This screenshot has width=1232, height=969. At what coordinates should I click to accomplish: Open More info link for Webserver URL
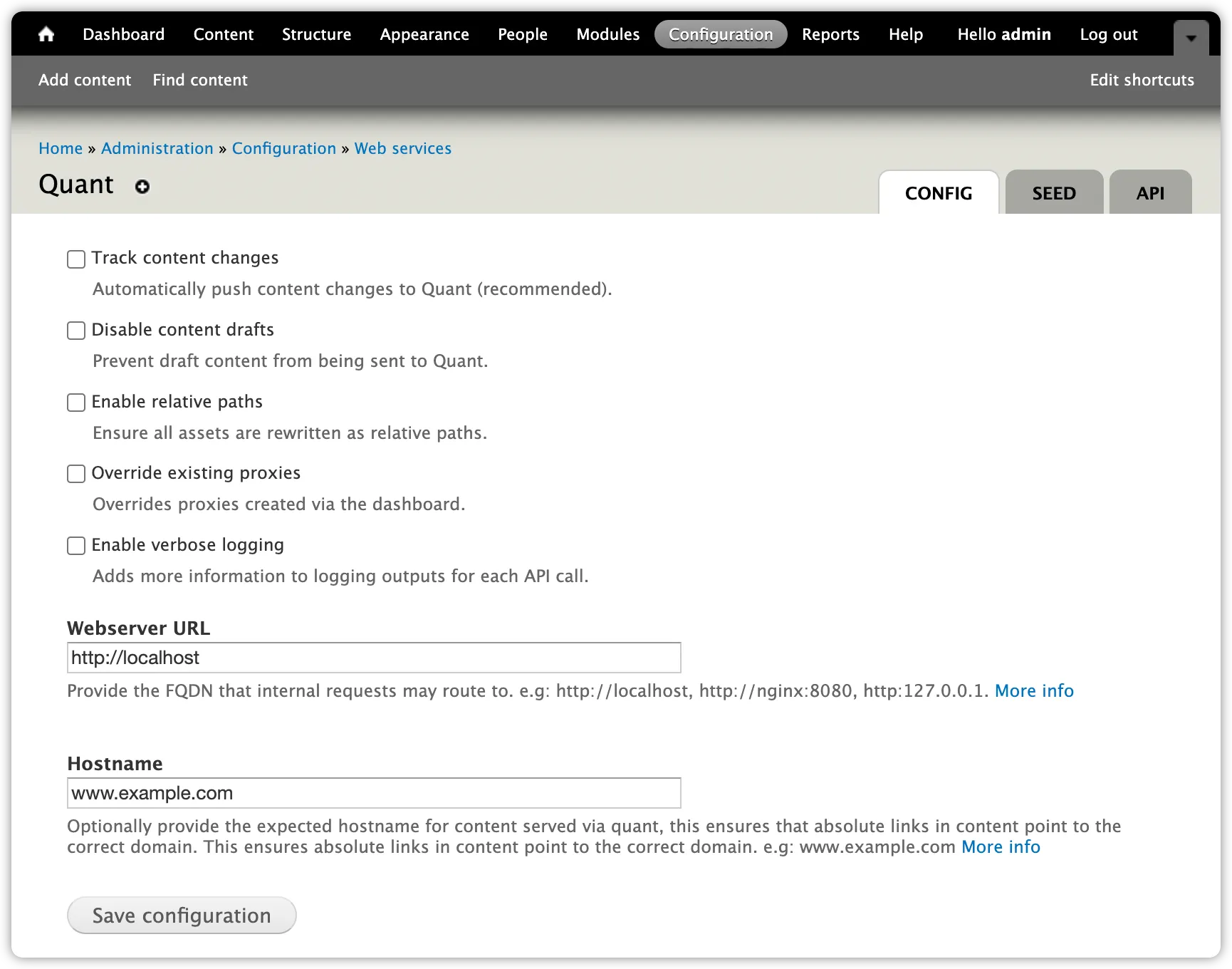coord(1034,690)
